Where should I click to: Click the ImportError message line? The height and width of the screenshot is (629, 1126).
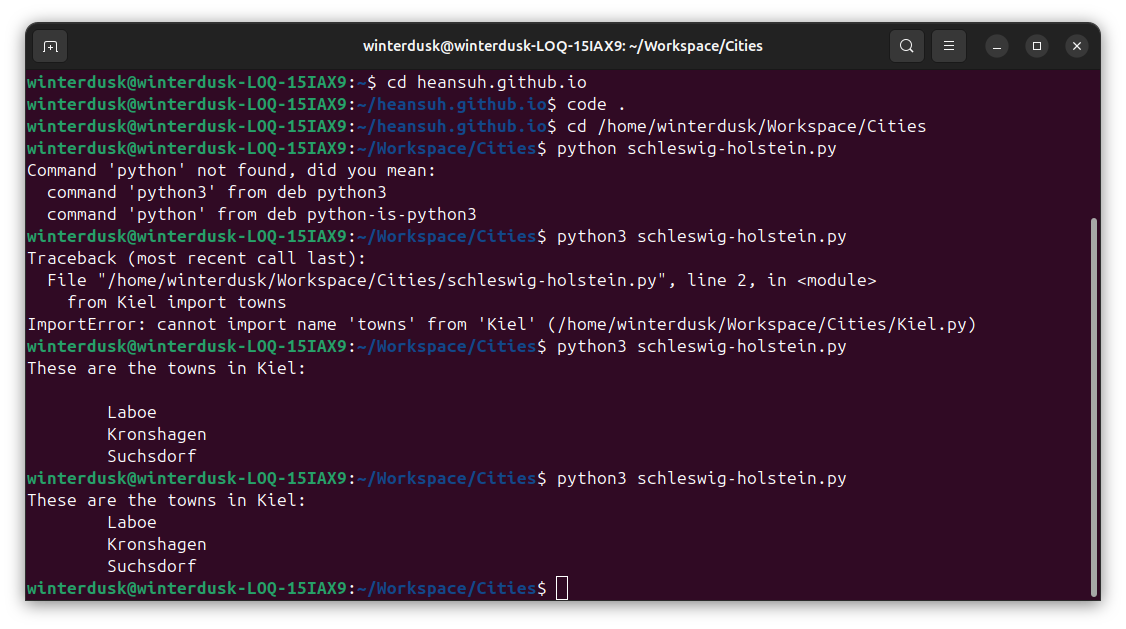pos(502,325)
